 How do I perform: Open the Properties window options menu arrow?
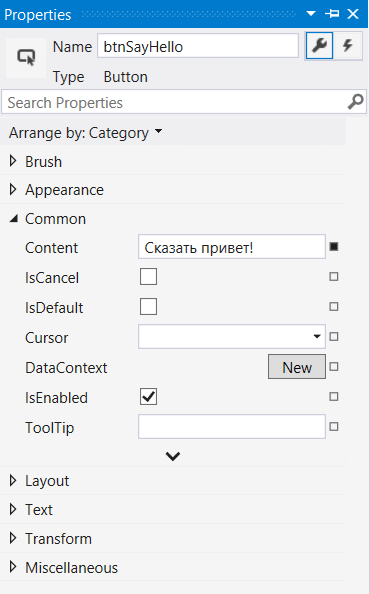311,14
